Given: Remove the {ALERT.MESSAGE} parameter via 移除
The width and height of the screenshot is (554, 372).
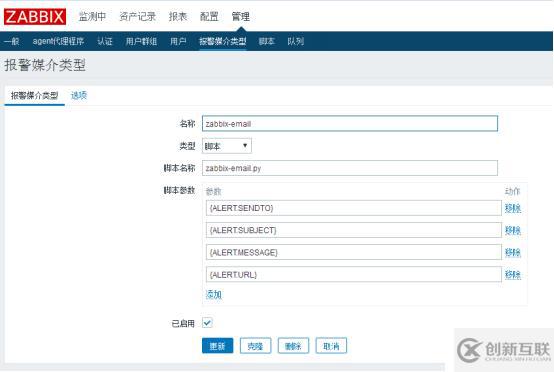Looking at the screenshot, I should [513, 253].
